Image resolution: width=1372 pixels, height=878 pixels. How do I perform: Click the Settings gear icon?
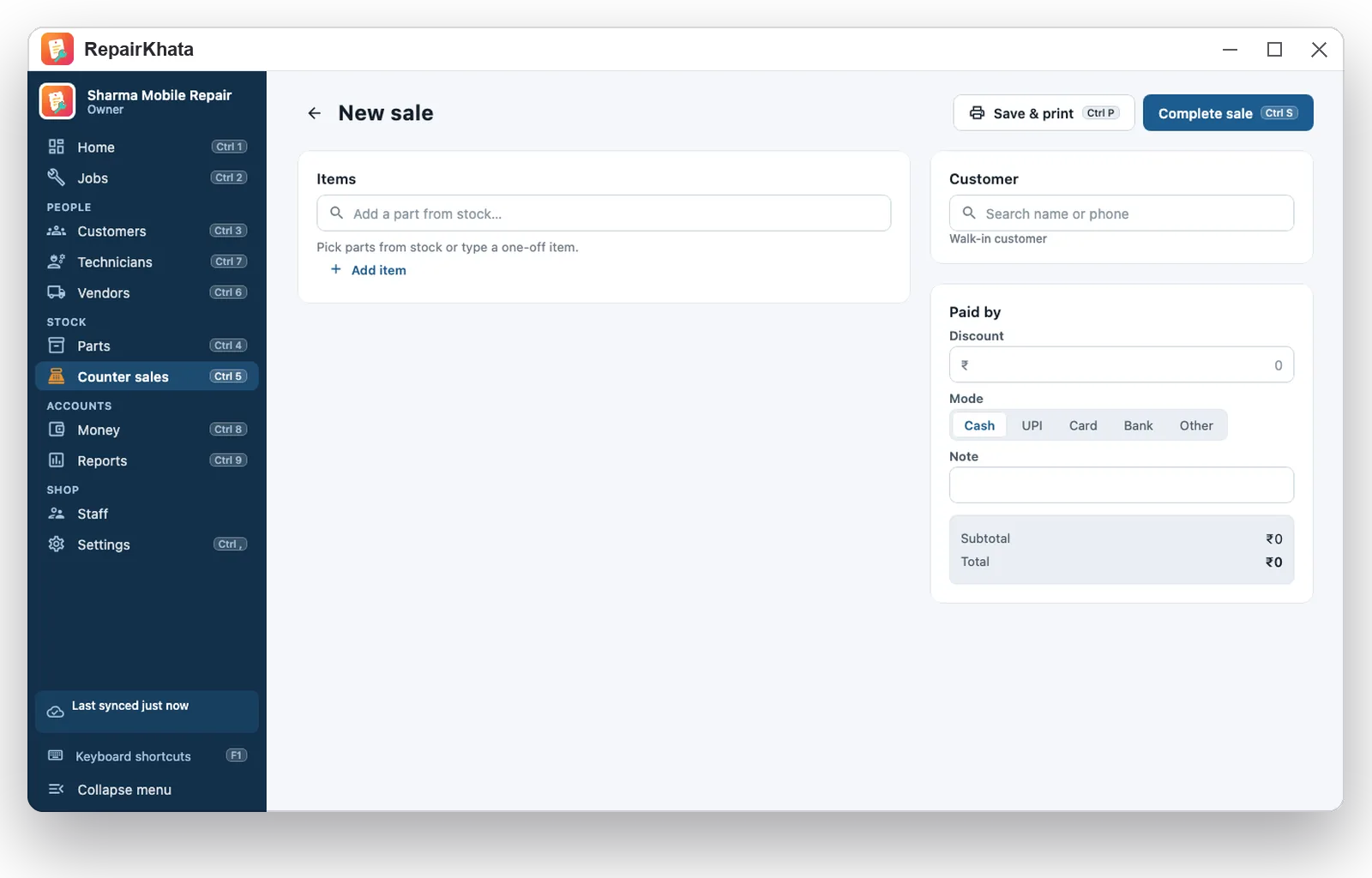(57, 544)
